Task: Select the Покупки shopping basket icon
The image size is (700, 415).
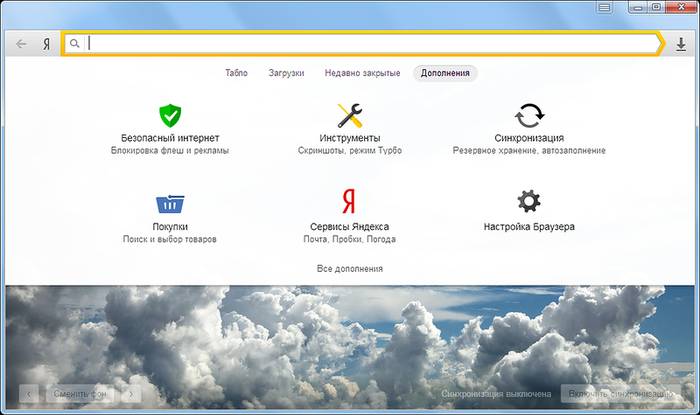Action: coord(169,203)
